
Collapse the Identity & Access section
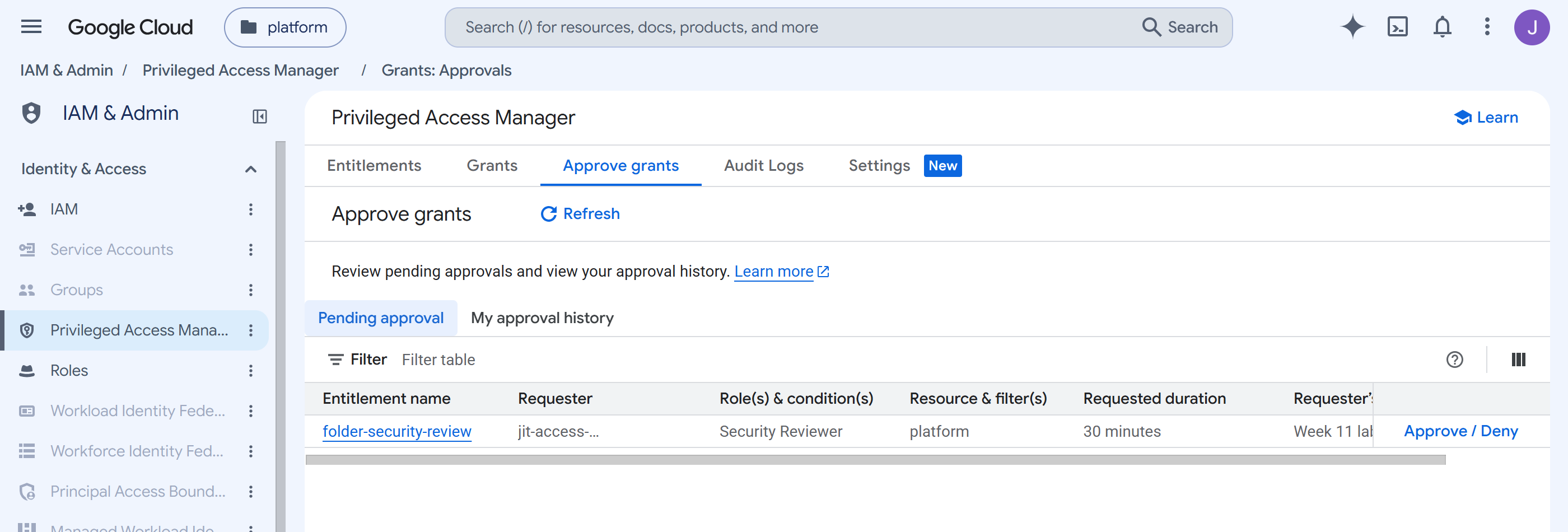point(250,169)
